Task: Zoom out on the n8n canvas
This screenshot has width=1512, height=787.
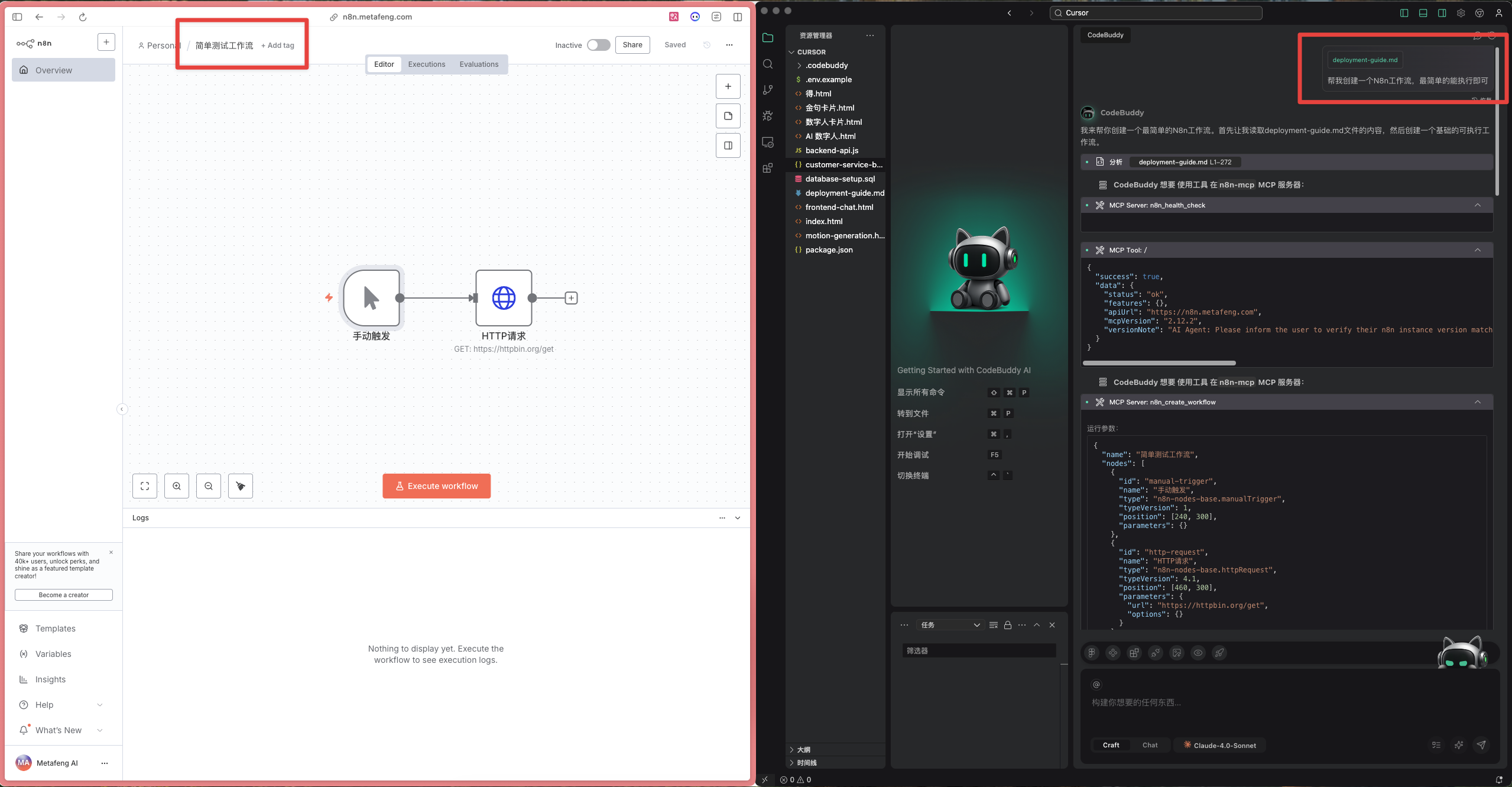Action: point(209,486)
